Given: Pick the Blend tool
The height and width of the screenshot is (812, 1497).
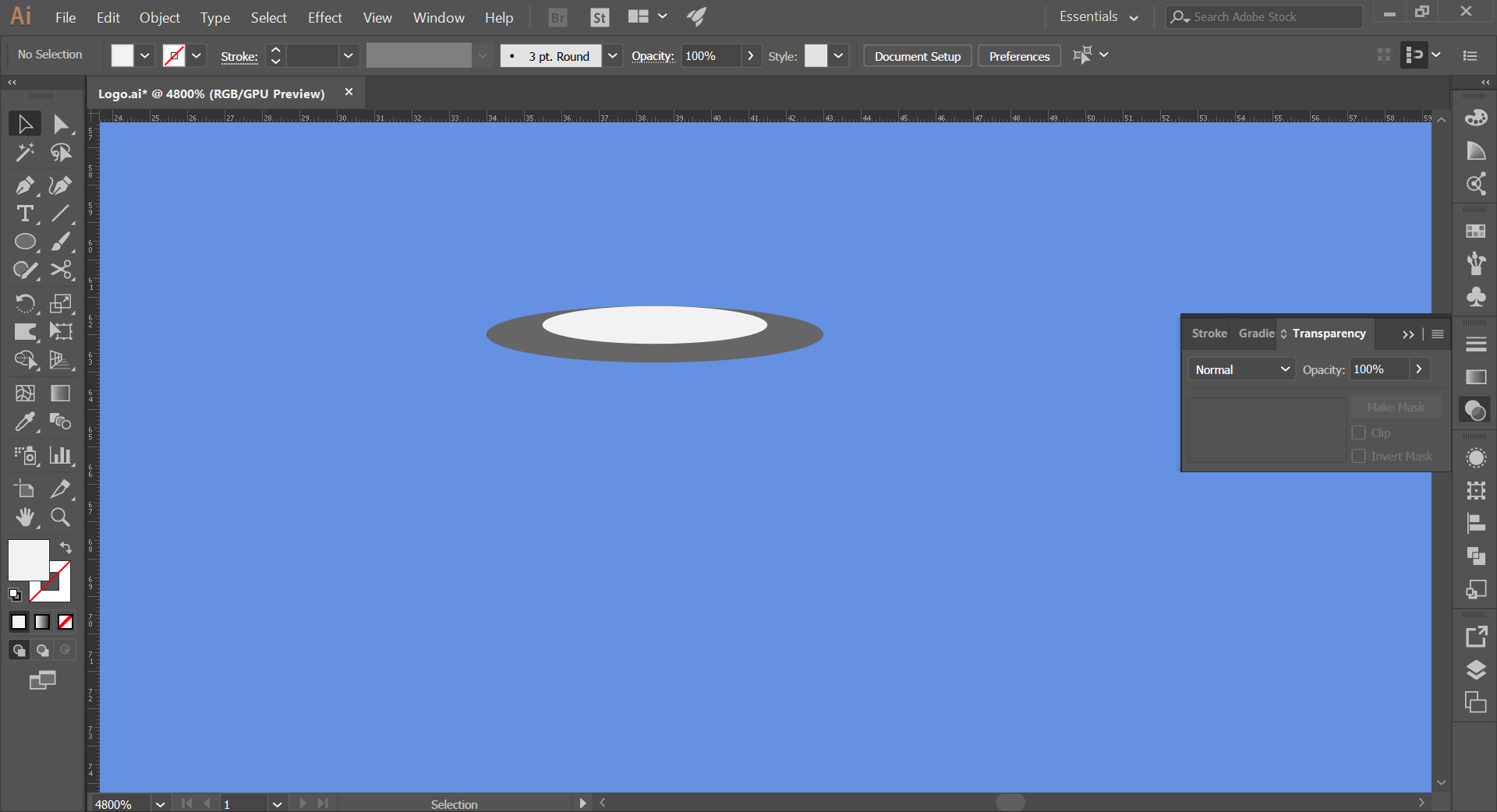Looking at the screenshot, I should point(61,422).
